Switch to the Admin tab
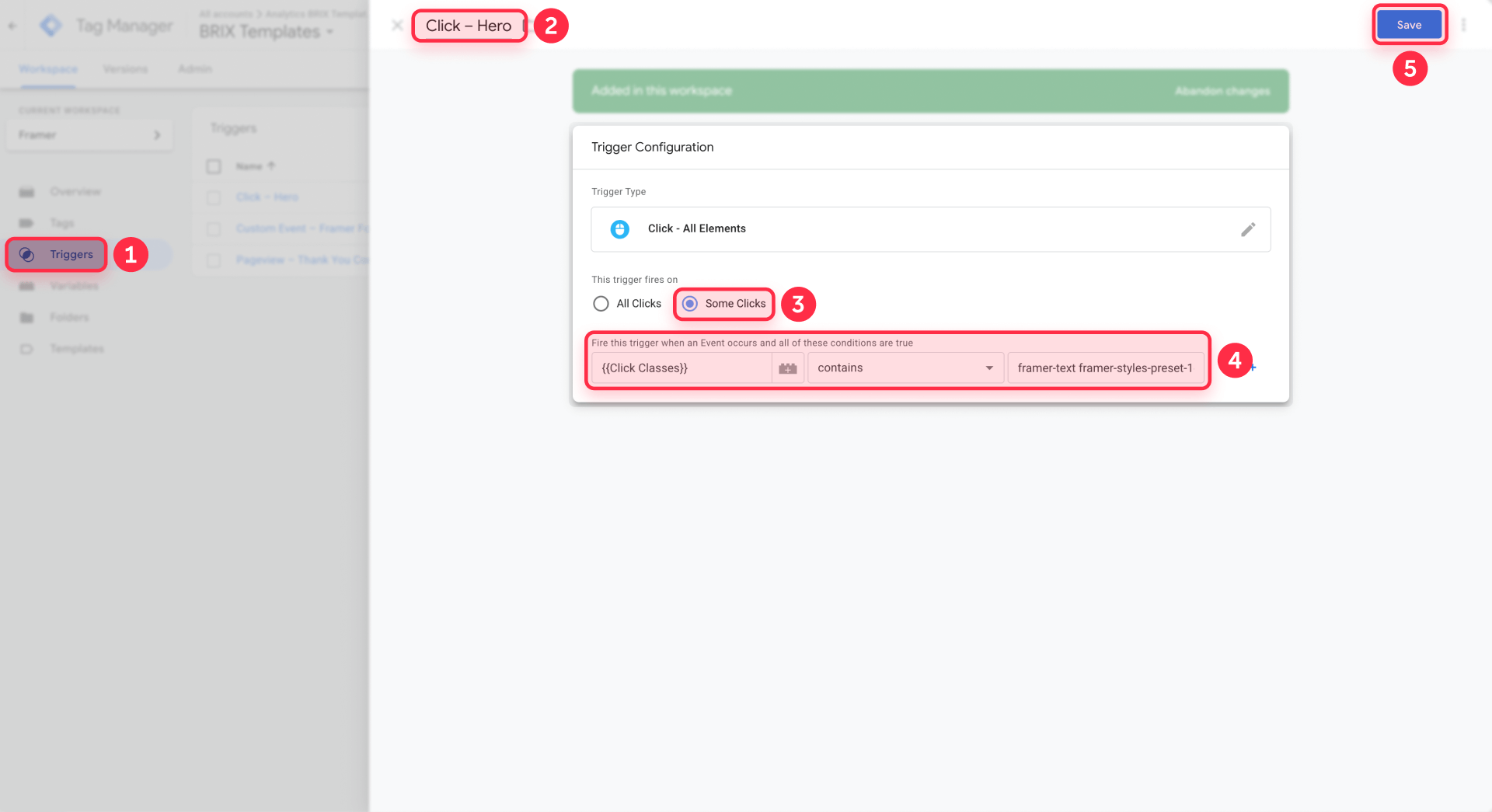This screenshot has width=1492, height=812. click(195, 69)
